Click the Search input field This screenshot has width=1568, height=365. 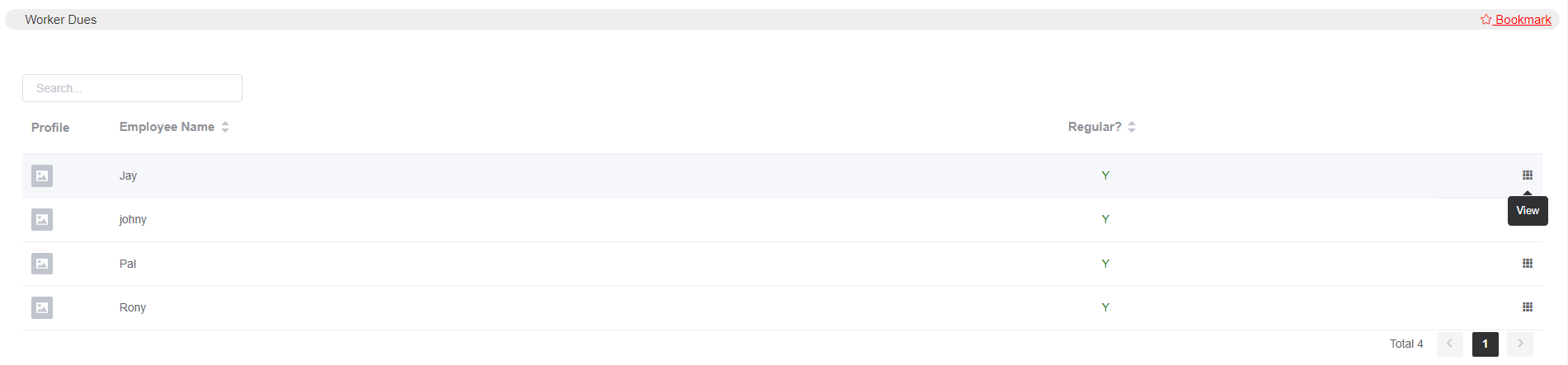(x=132, y=88)
